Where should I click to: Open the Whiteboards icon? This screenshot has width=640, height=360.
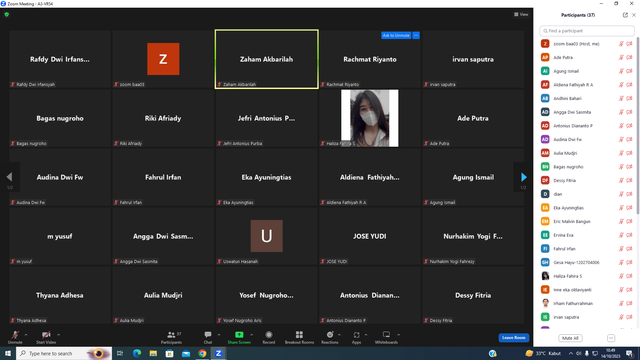386,335
